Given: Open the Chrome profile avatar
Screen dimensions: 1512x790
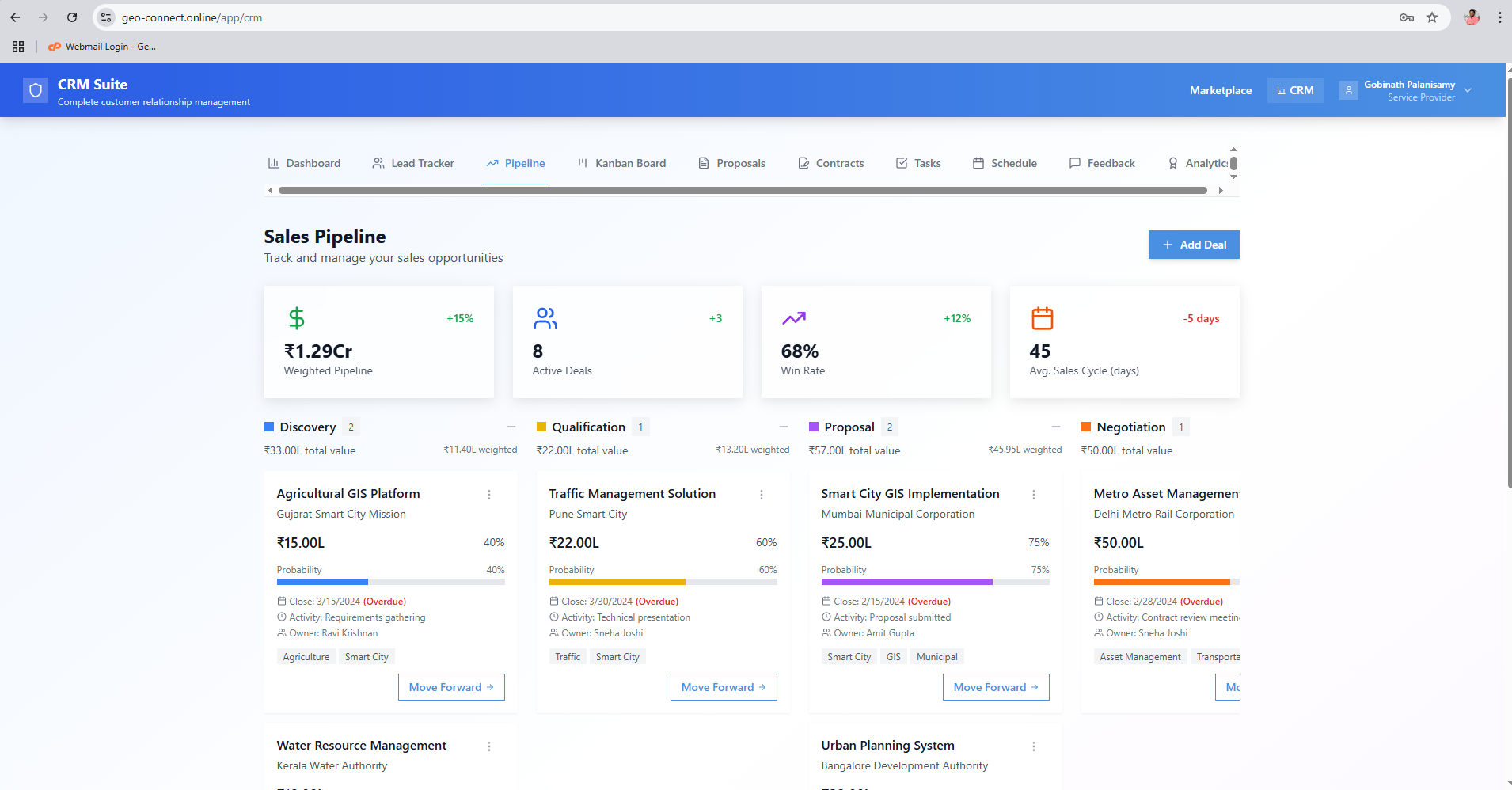Looking at the screenshot, I should click(1472, 17).
